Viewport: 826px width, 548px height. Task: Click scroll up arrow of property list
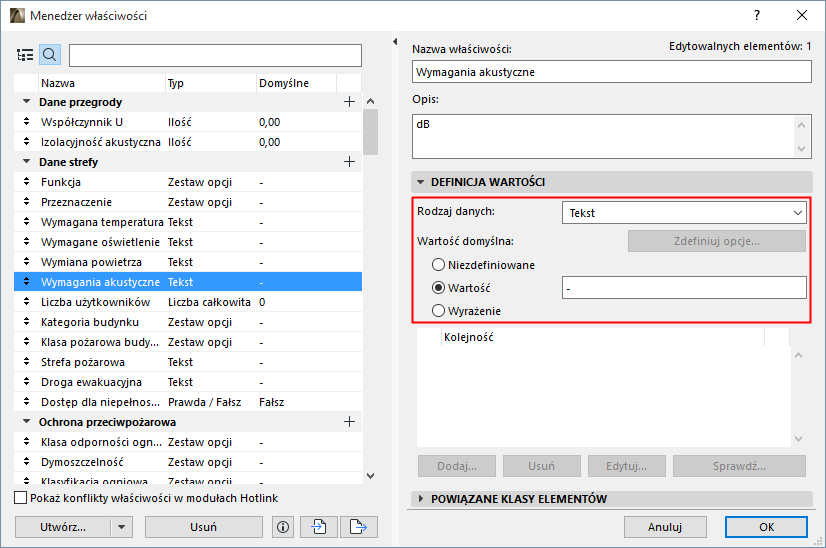(370, 101)
